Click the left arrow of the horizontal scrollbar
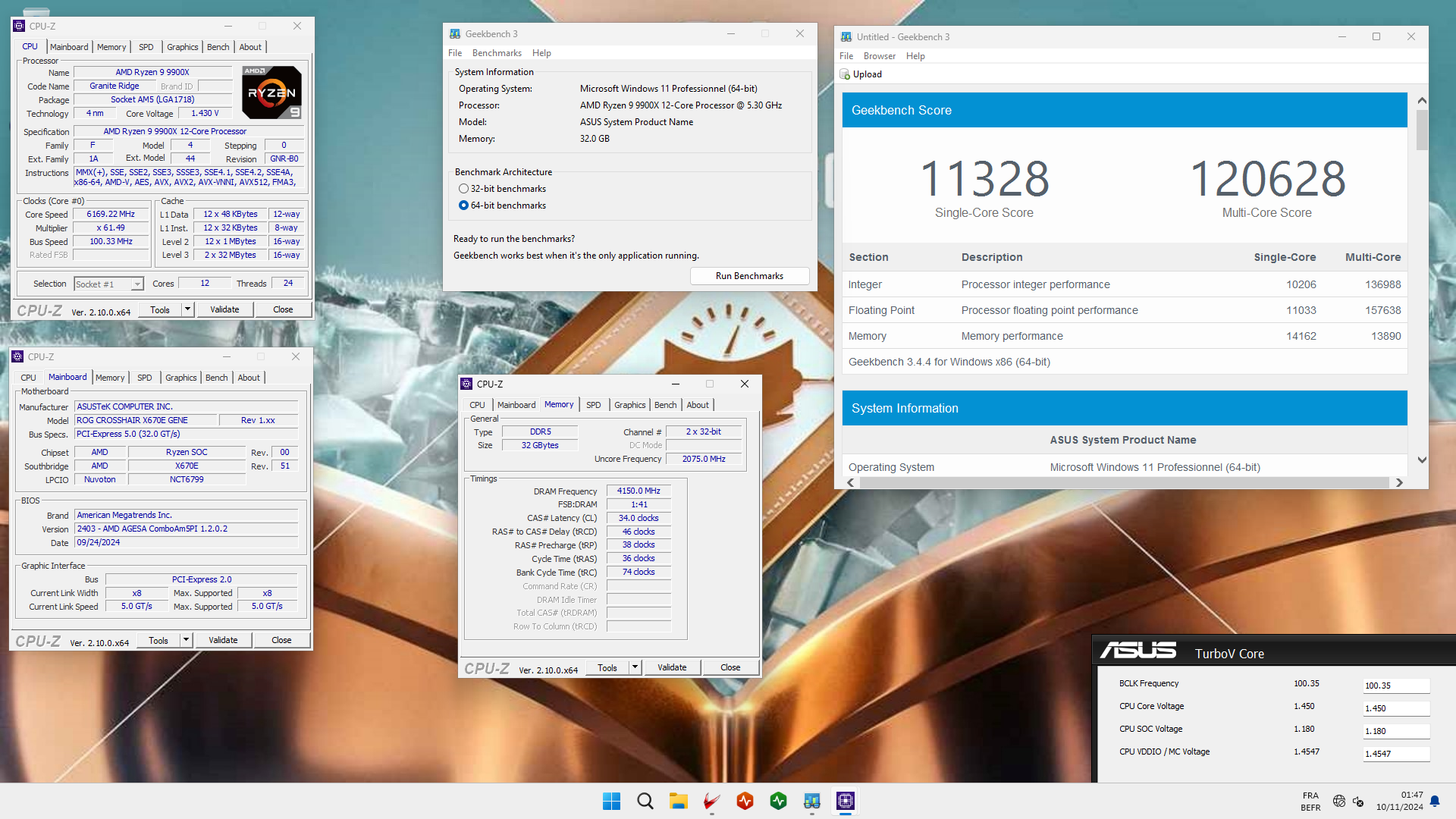Image resolution: width=1456 pixels, height=819 pixels. click(x=850, y=482)
